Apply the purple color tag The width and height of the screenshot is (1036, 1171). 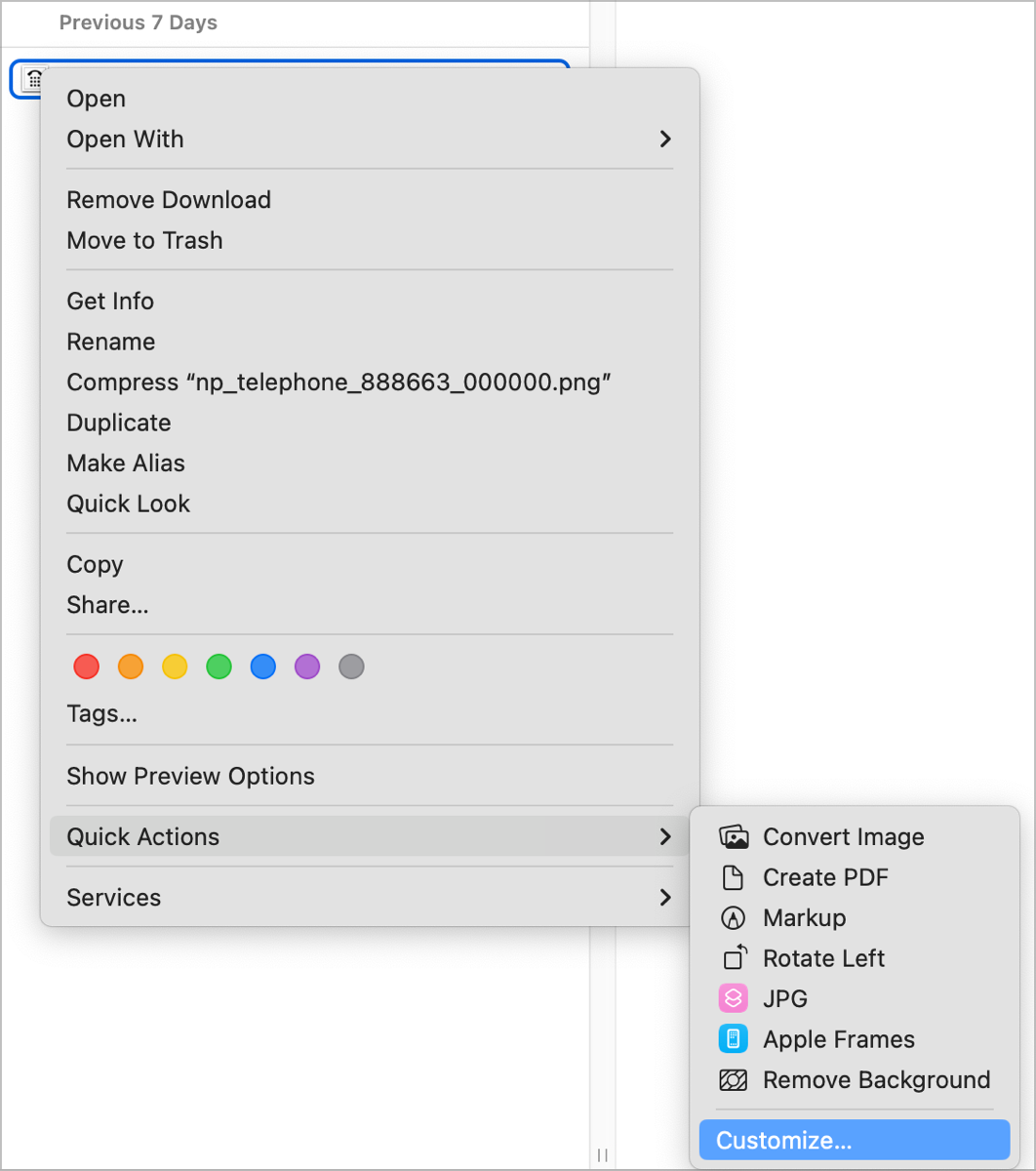click(307, 667)
